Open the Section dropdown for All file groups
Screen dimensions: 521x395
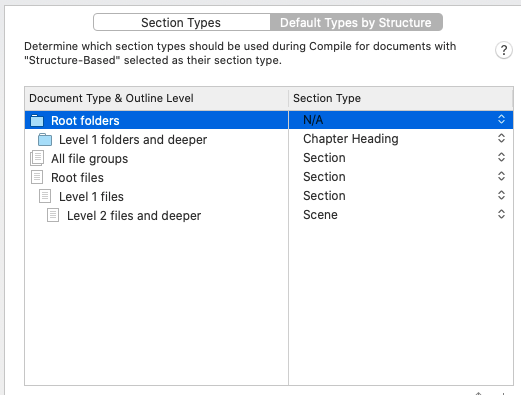[x=501, y=157]
